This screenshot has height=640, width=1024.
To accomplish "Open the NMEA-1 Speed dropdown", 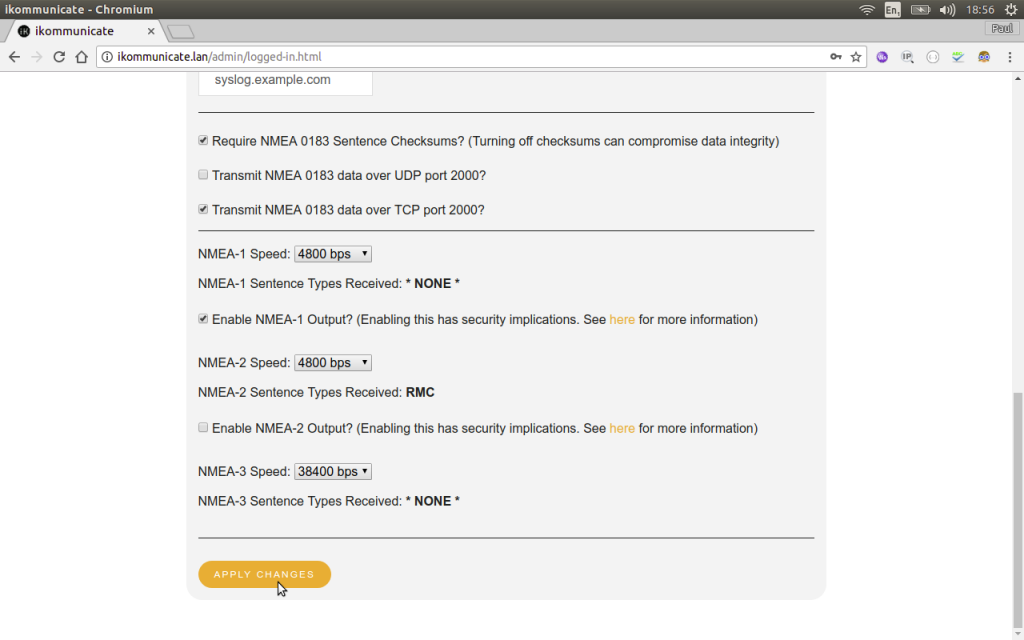I will point(333,254).
